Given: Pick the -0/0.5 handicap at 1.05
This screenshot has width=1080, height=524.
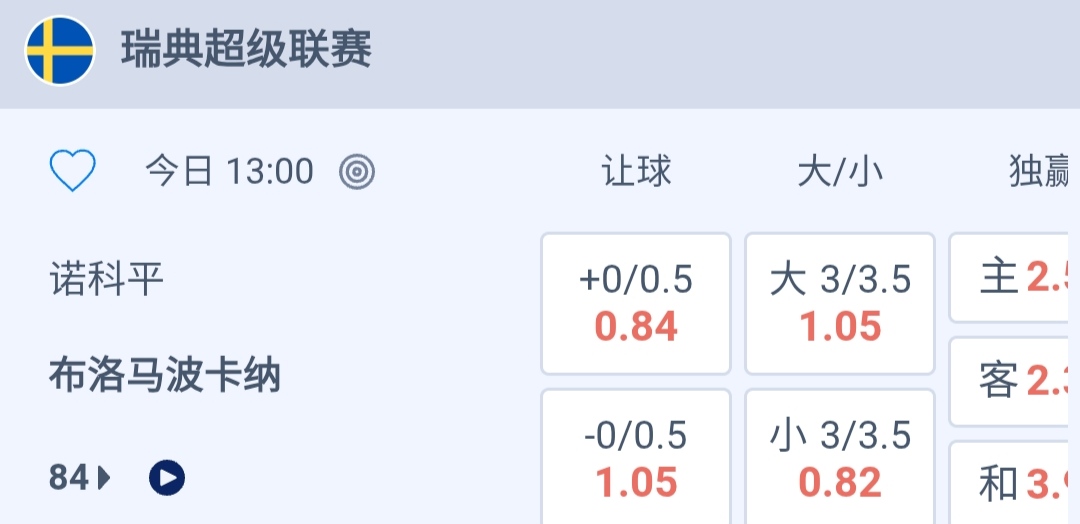Looking at the screenshot, I should click(636, 459).
